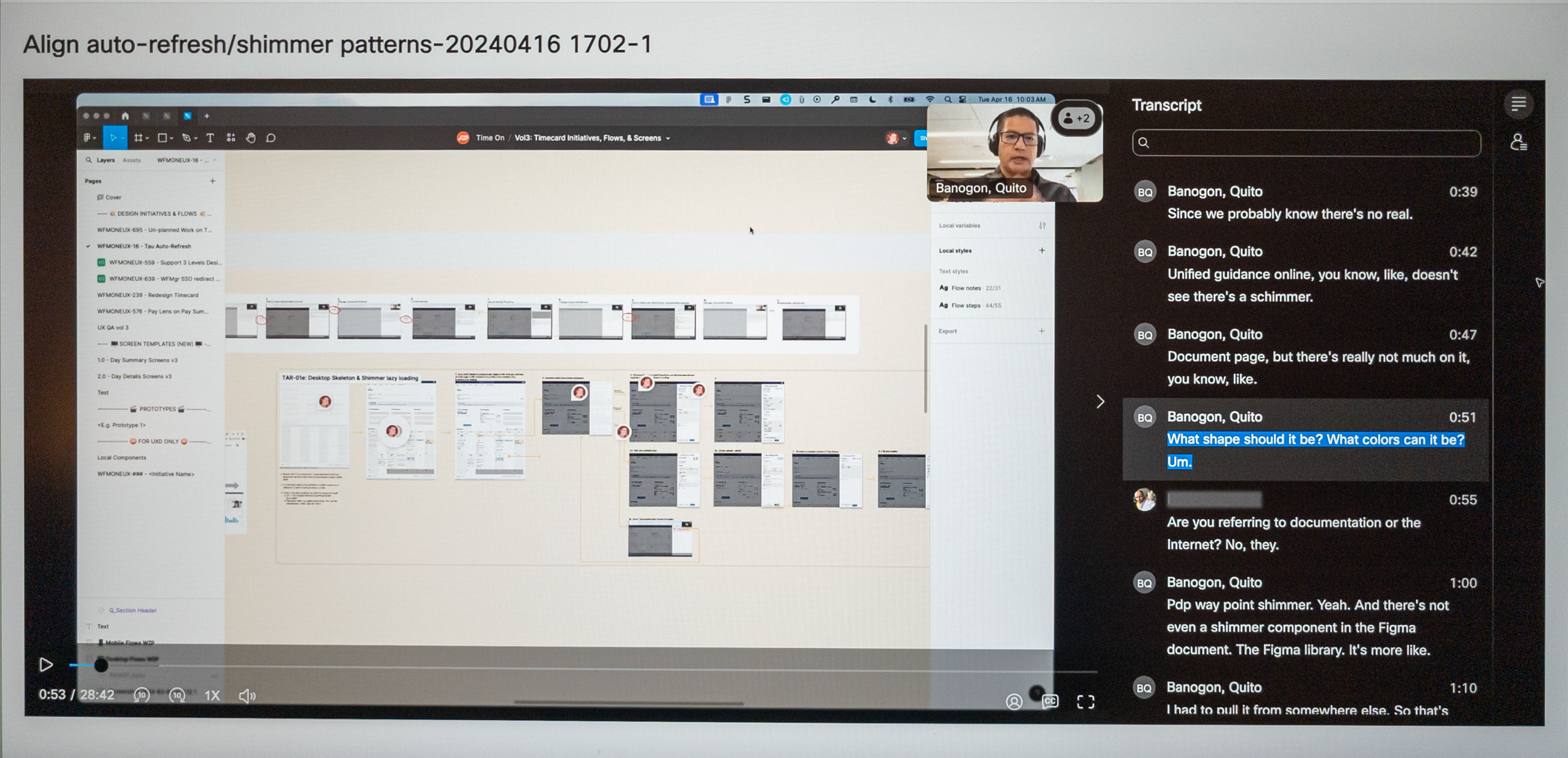
Task: Toggle closed captions CC
Action: (1050, 701)
